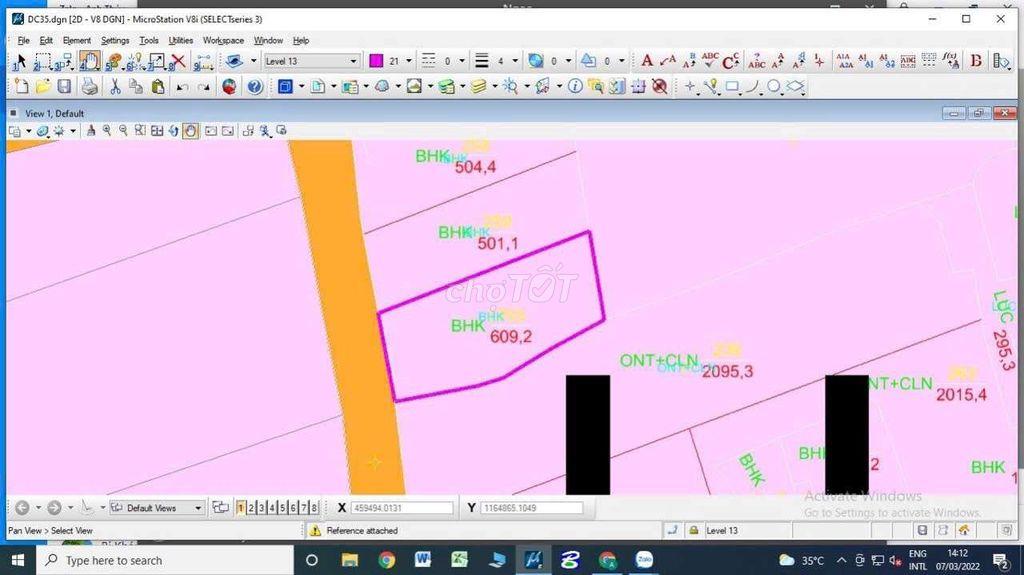
Task: Open the File menu
Action: click(24, 41)
